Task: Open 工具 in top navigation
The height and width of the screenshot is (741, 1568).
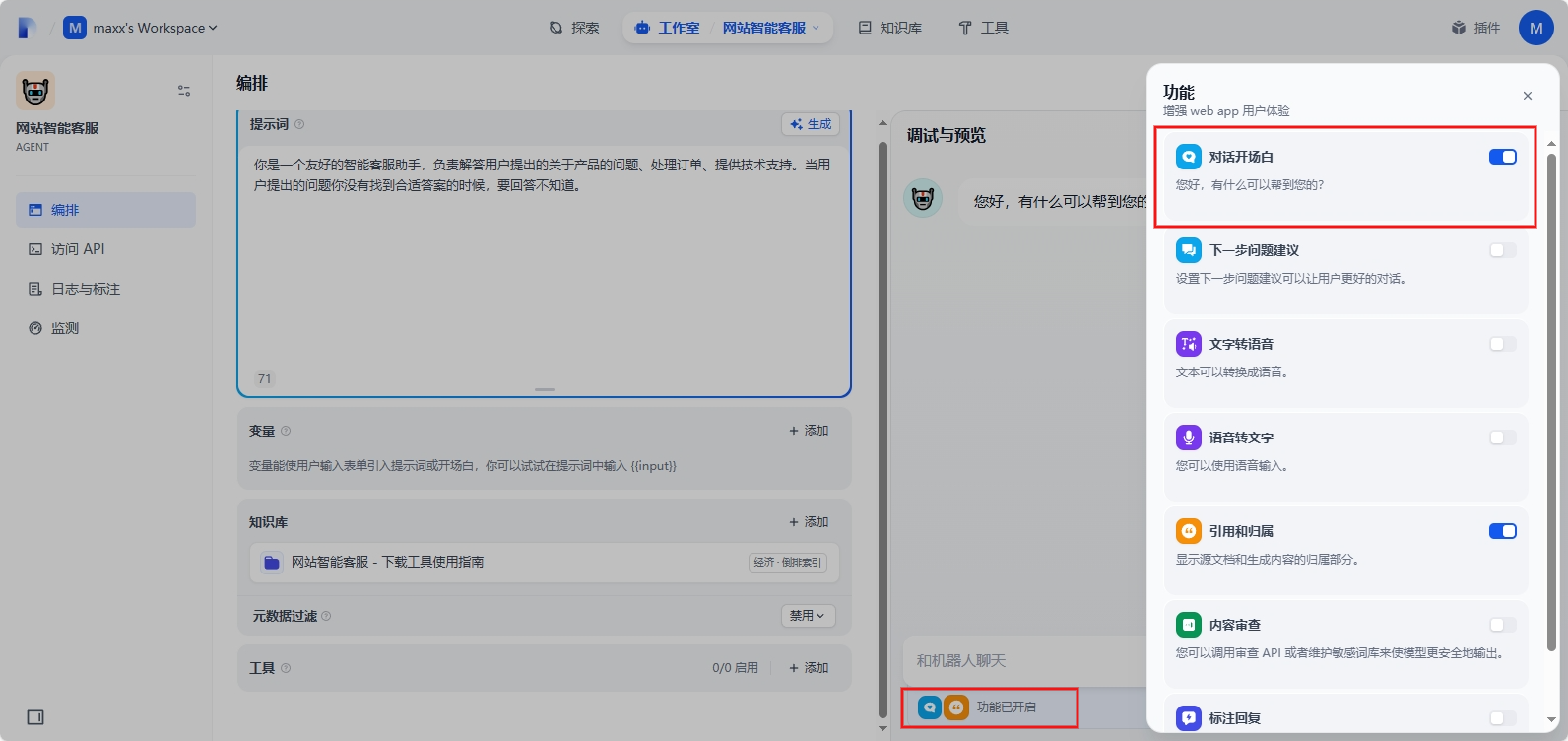Action: point(983,28)
